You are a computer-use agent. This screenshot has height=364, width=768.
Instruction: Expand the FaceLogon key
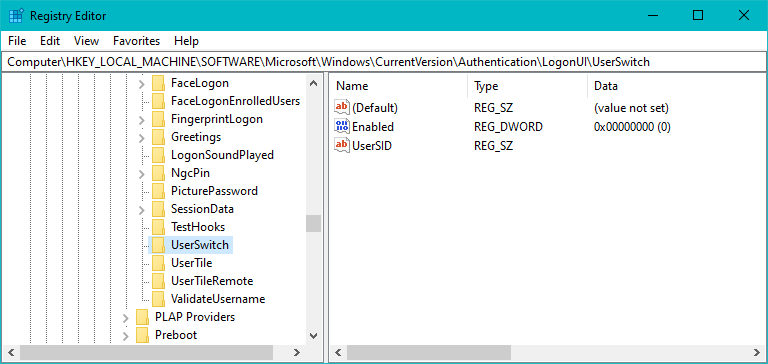point(142,84)
